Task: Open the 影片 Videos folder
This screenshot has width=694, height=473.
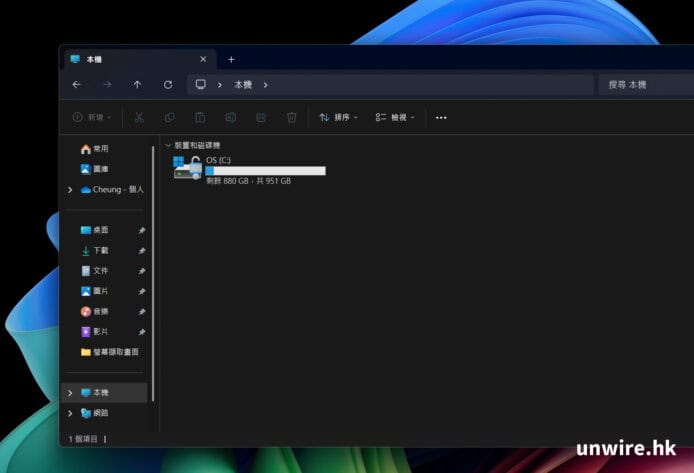Action: coord(100,331)
